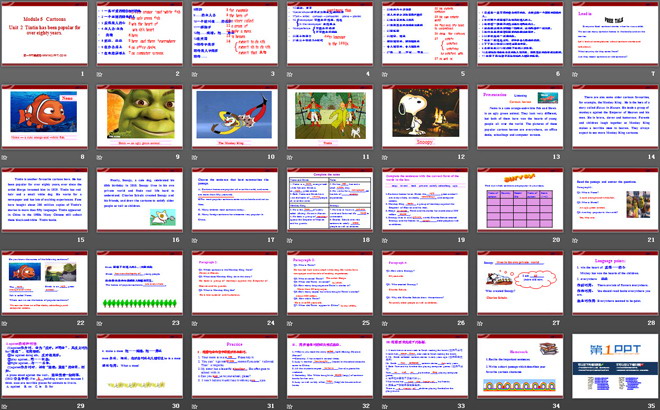660x410 pixels.
Task: Preview animation star below Tintin slide 11
Action: click(290, 157)
